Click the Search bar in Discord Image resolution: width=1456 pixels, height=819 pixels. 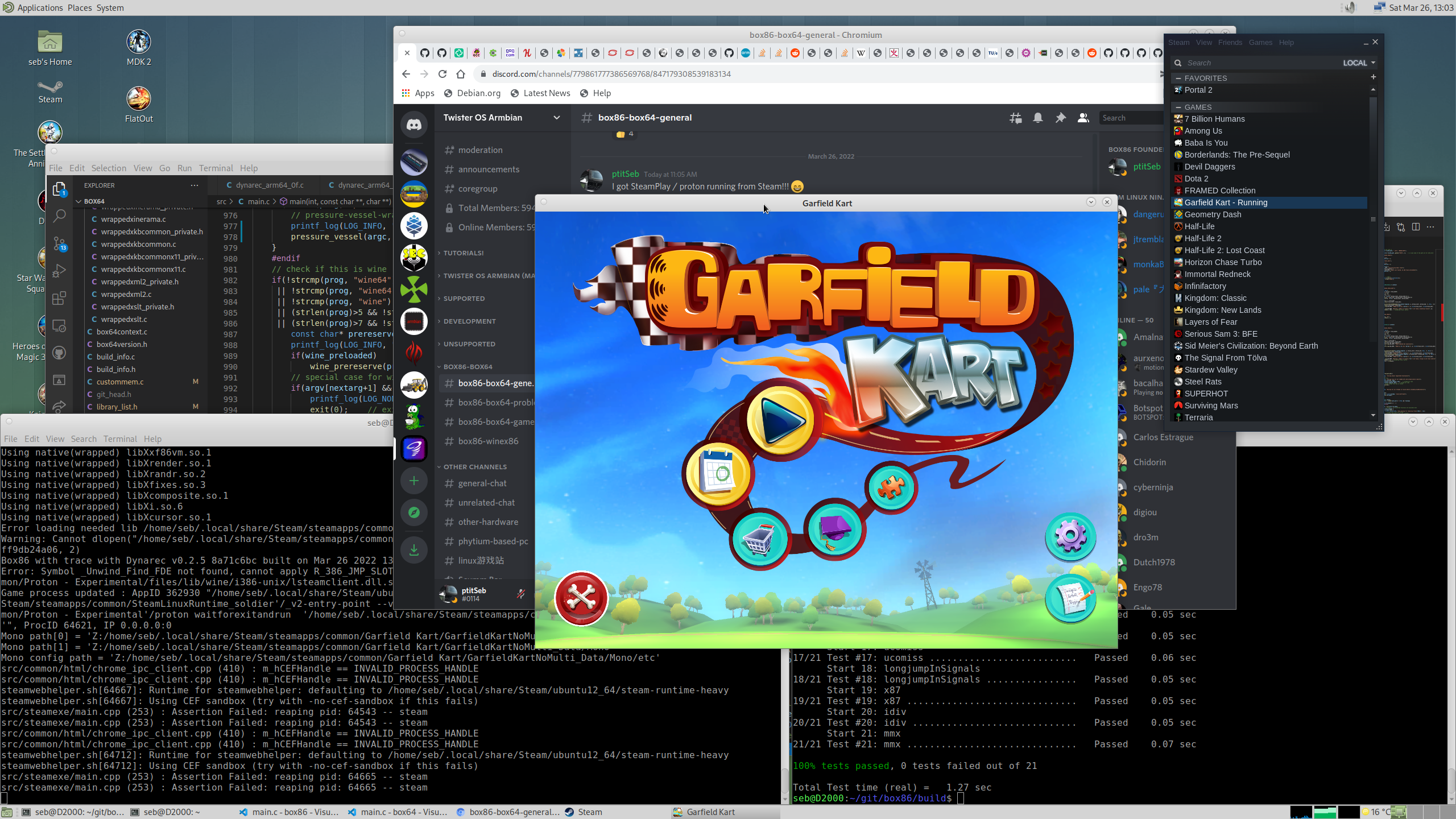[1128, 118]
